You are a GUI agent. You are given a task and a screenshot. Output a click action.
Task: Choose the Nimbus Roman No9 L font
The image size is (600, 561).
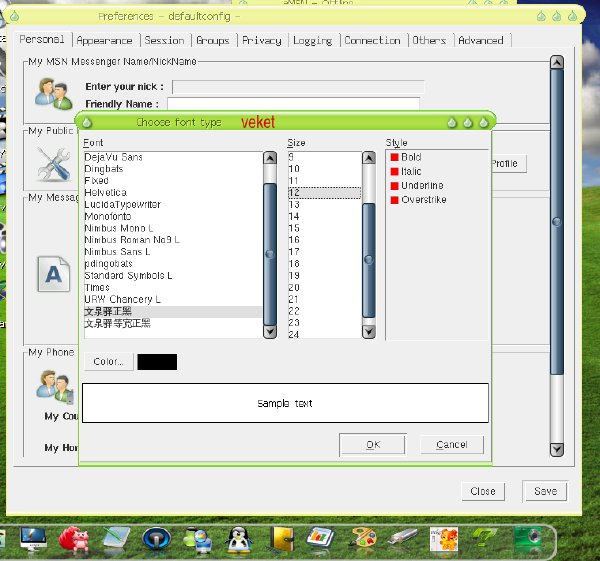coord(173,240)
